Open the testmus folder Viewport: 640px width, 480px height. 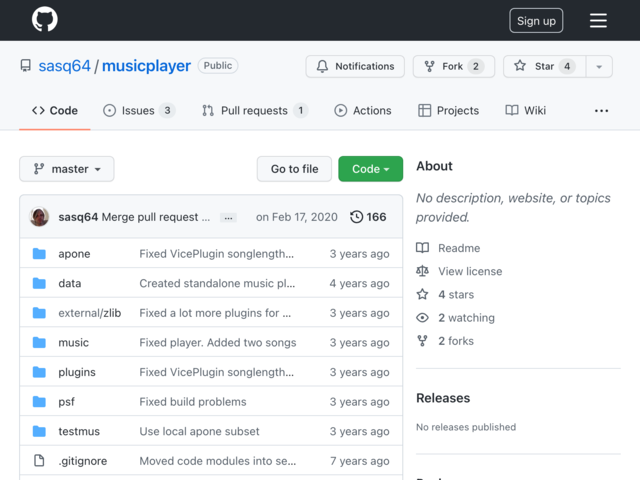coord(79,431)
